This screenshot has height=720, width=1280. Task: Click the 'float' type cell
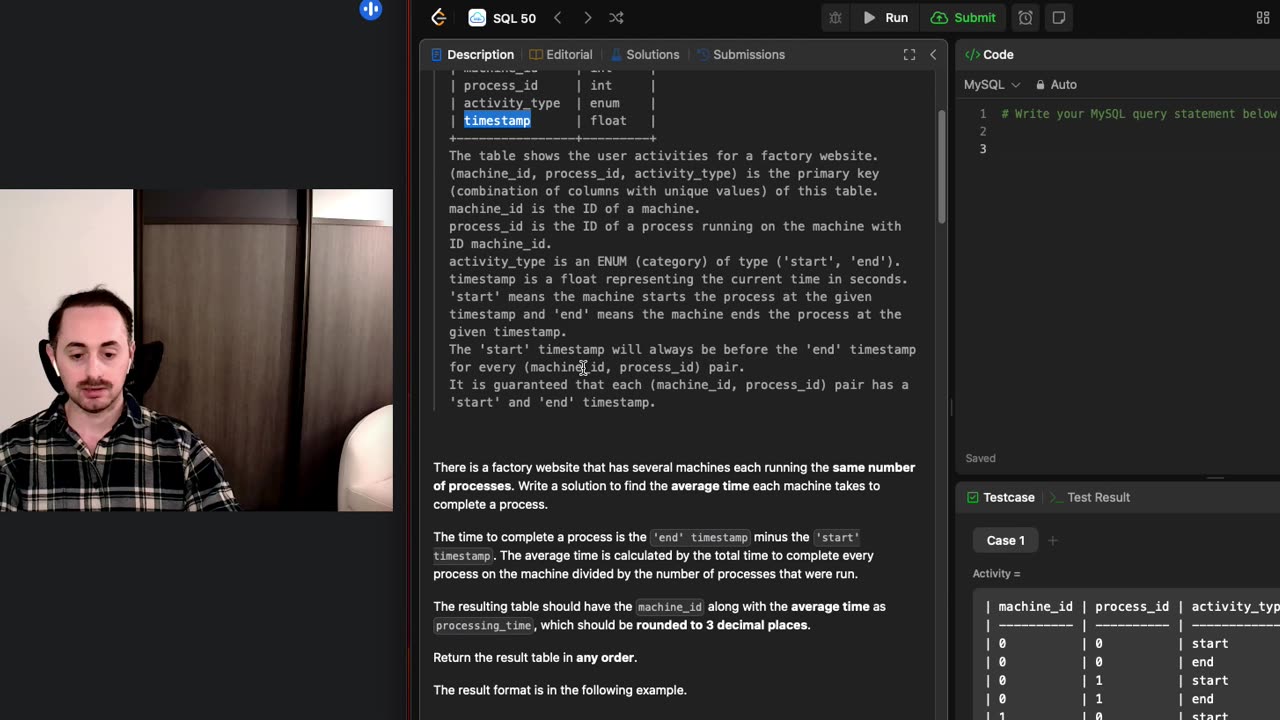point(608,121)
